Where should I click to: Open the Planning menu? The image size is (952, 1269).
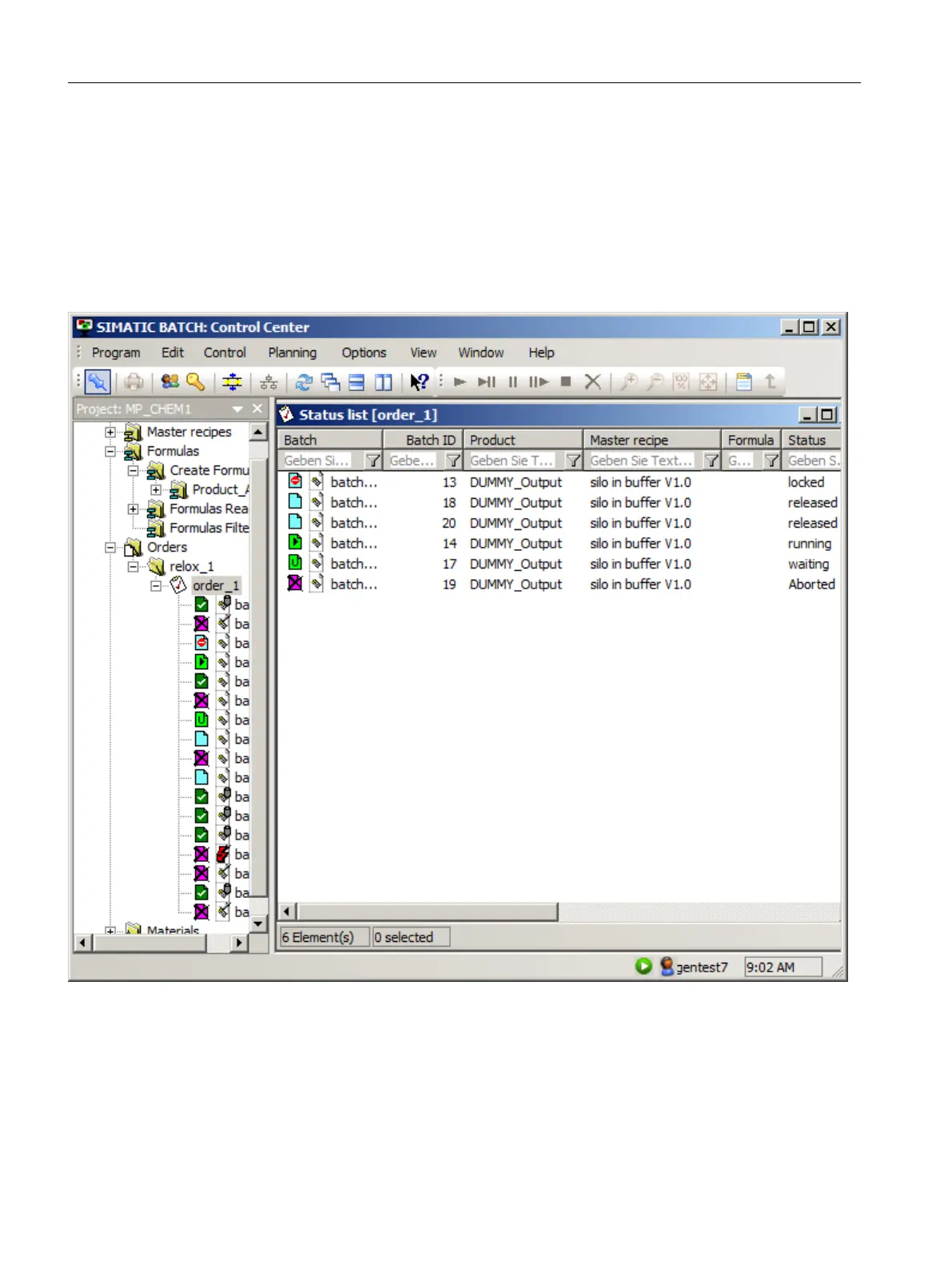pos(293,353)
